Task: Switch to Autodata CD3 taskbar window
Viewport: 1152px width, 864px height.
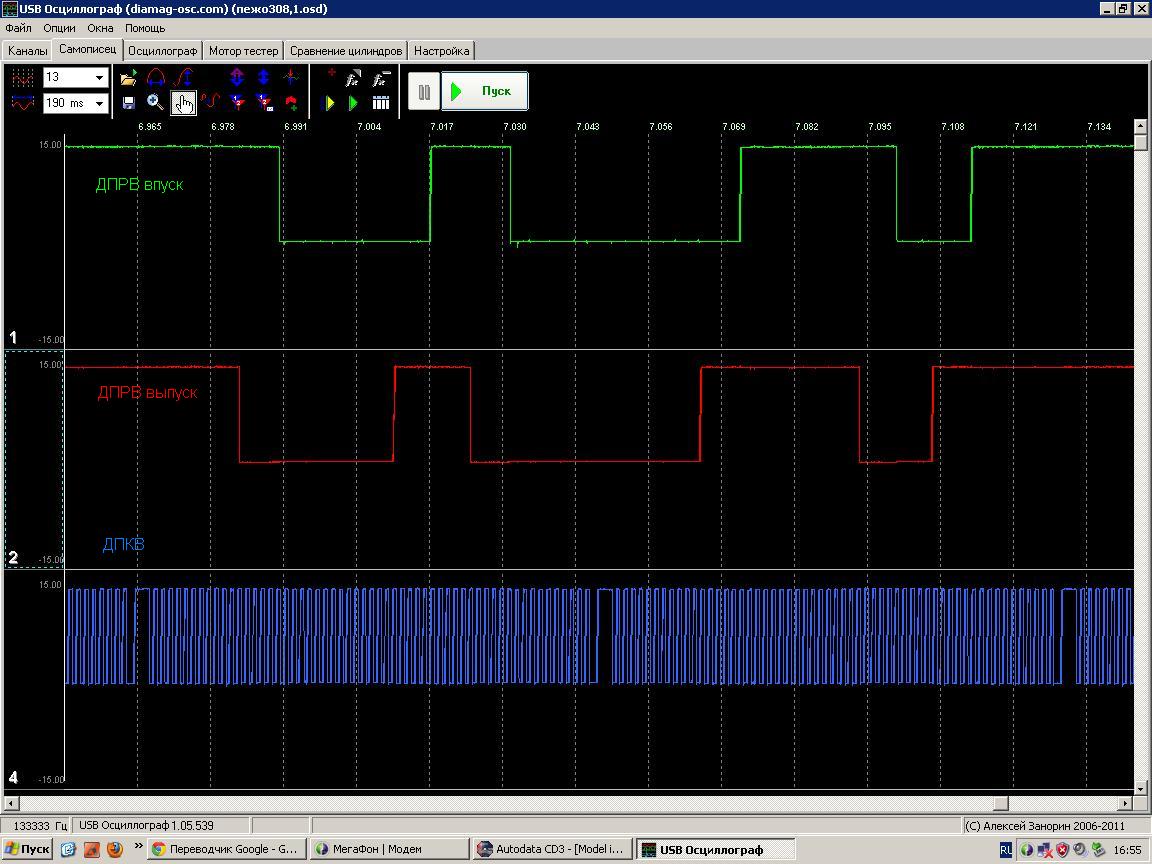Action: click(x=551, y=849)
